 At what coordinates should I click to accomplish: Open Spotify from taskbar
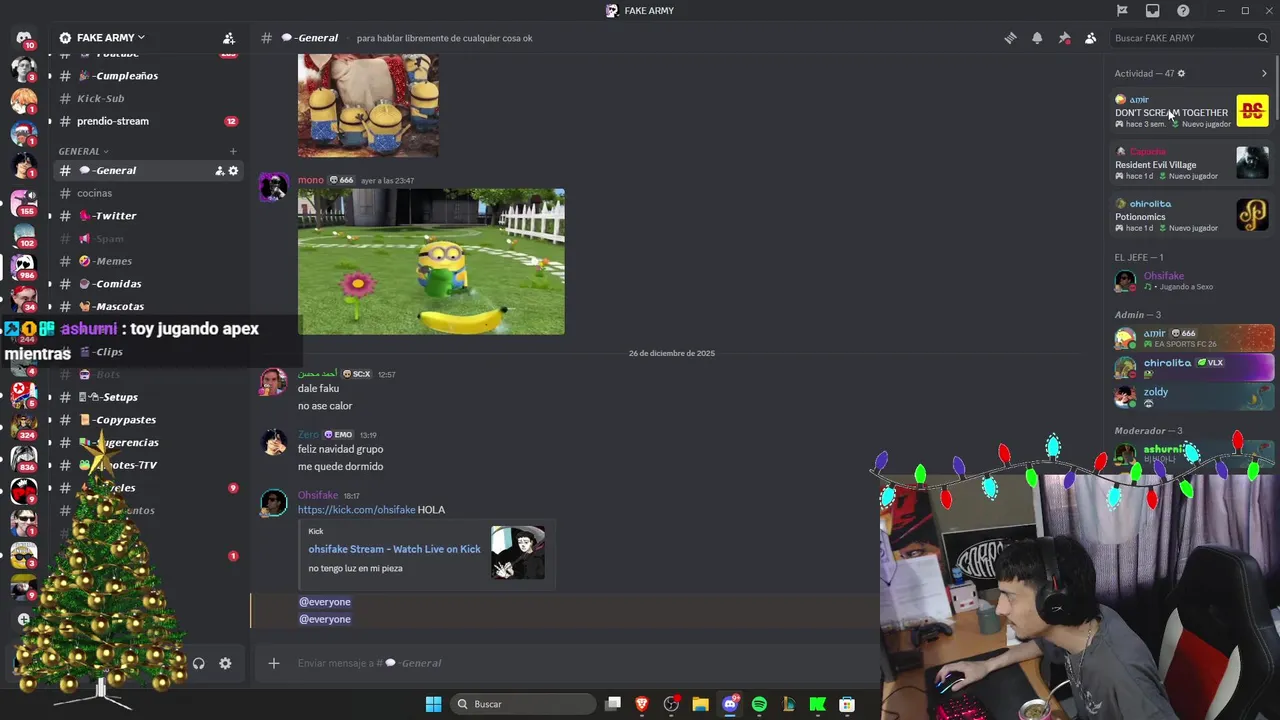[x=759, y=704]
